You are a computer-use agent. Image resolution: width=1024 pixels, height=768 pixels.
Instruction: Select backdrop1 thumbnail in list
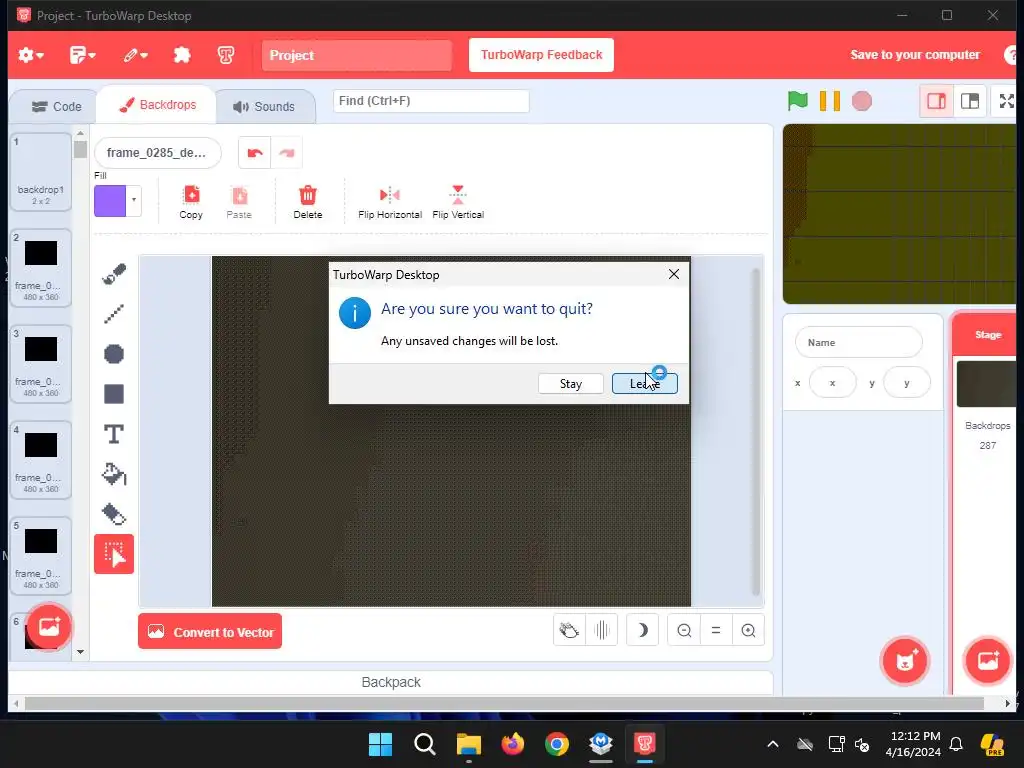click(40, 172)
